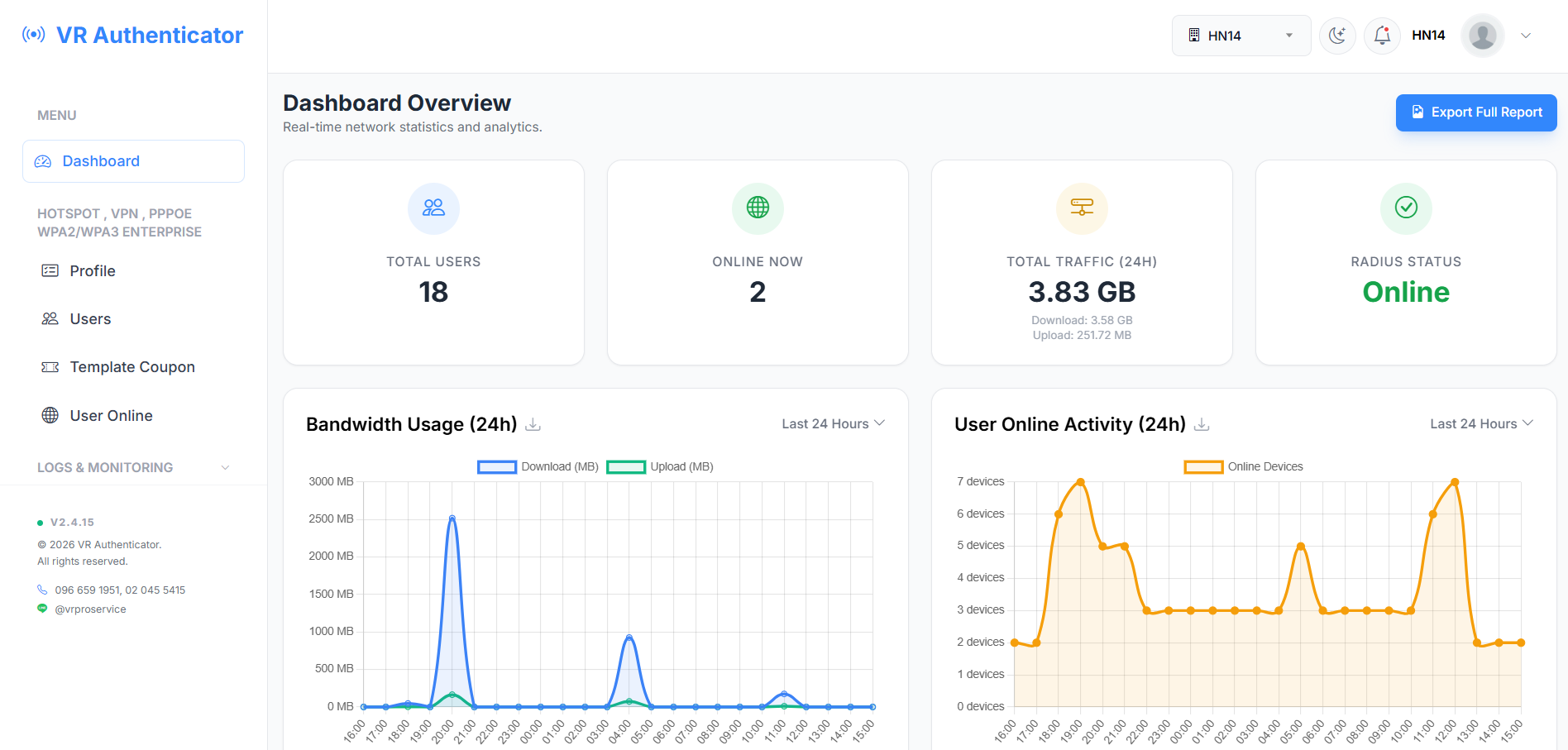This screenshot has height=750, width=1568.
Task: Click Export Full Report button
Action: (1476, 112)
